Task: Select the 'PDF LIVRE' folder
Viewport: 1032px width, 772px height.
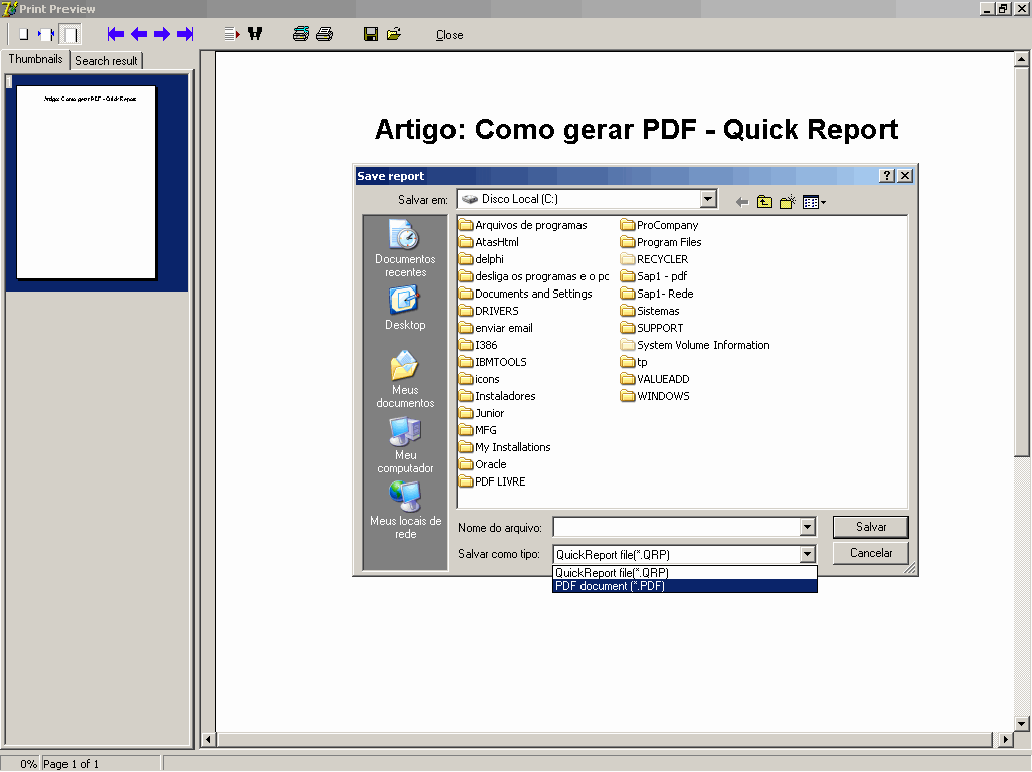Action: pos(492,482)
